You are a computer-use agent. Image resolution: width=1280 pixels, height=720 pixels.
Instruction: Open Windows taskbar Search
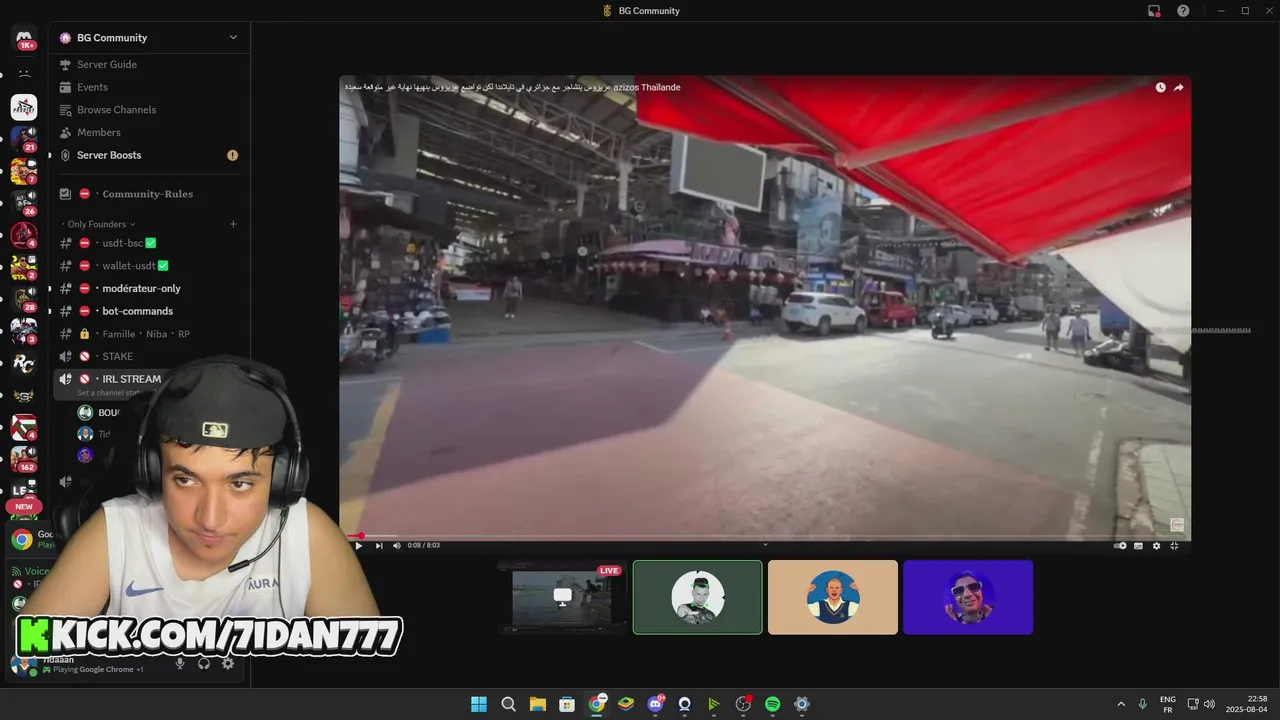click(508, 704)
